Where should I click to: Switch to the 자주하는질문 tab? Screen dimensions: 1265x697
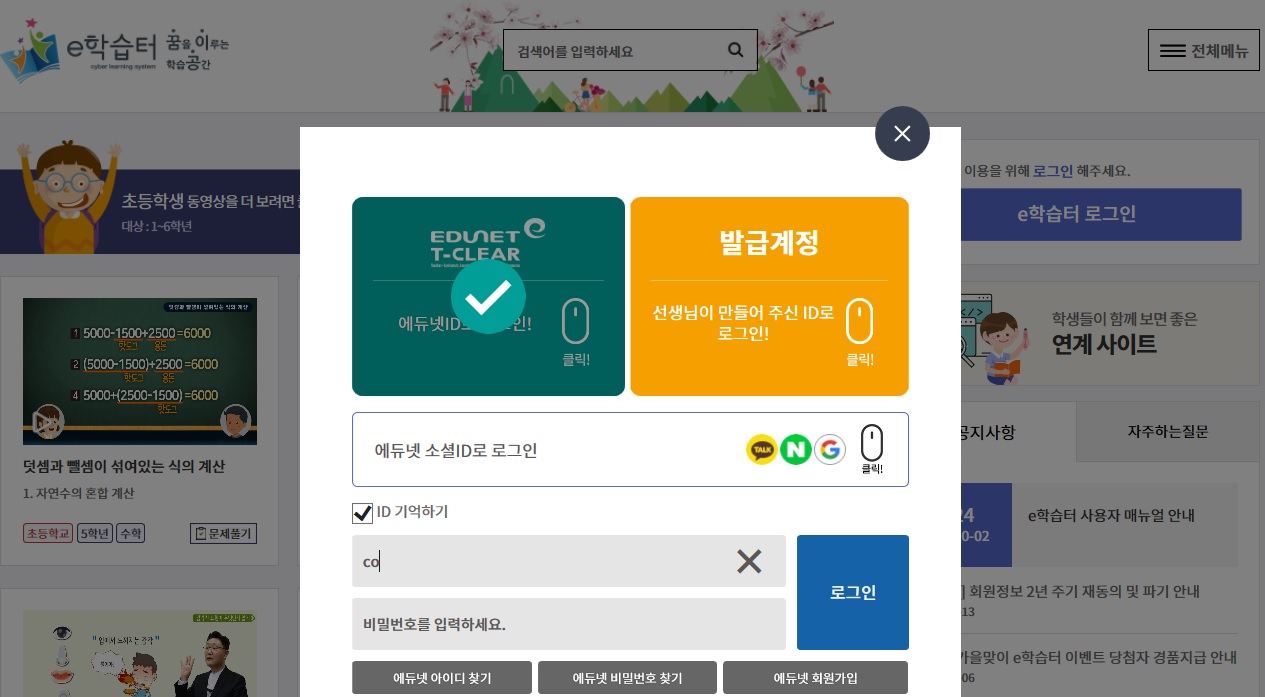click(1167, 432)
